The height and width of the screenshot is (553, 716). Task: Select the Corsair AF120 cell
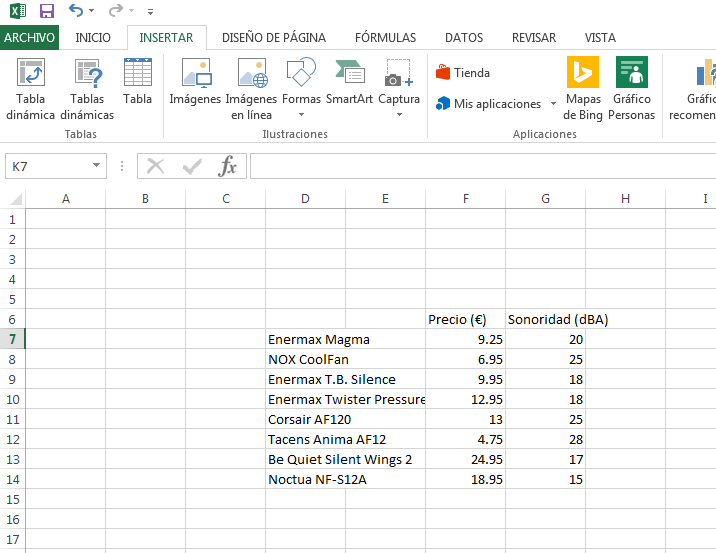click(x=305, y=420)
